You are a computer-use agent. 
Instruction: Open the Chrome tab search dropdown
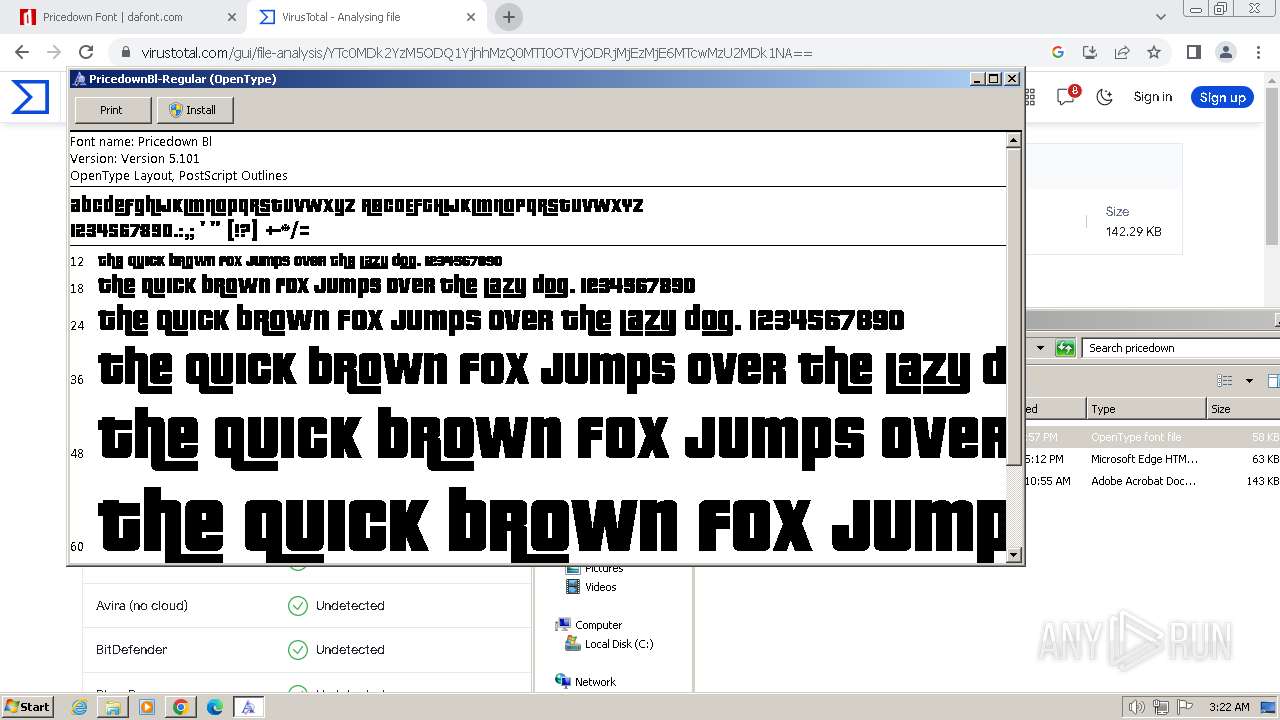pyautogui.click(x=1160, y=17)
